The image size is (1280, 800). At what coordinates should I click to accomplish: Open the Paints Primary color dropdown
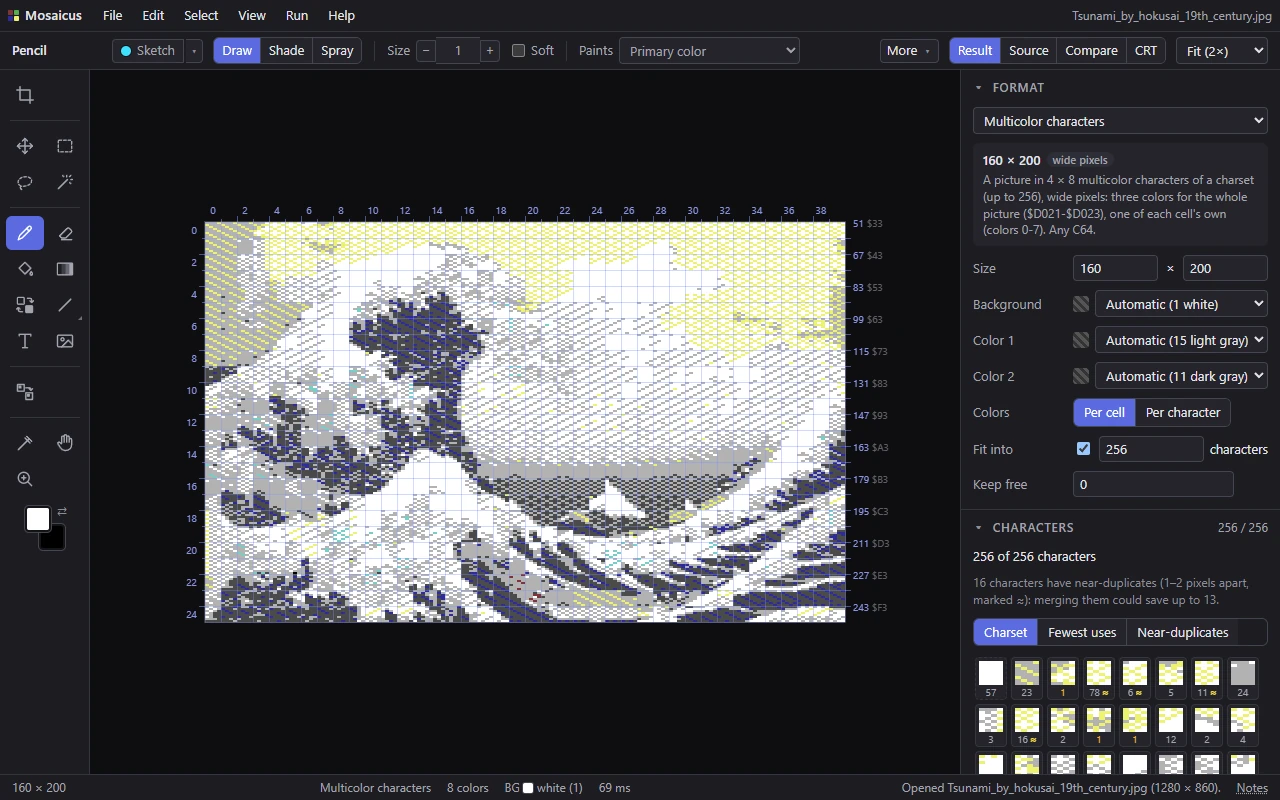709,51
